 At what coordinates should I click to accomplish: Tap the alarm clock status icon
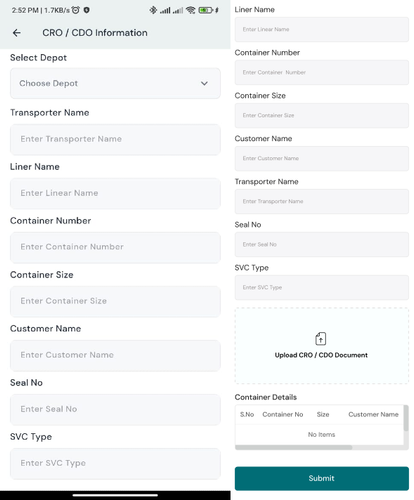pos(76,10)
